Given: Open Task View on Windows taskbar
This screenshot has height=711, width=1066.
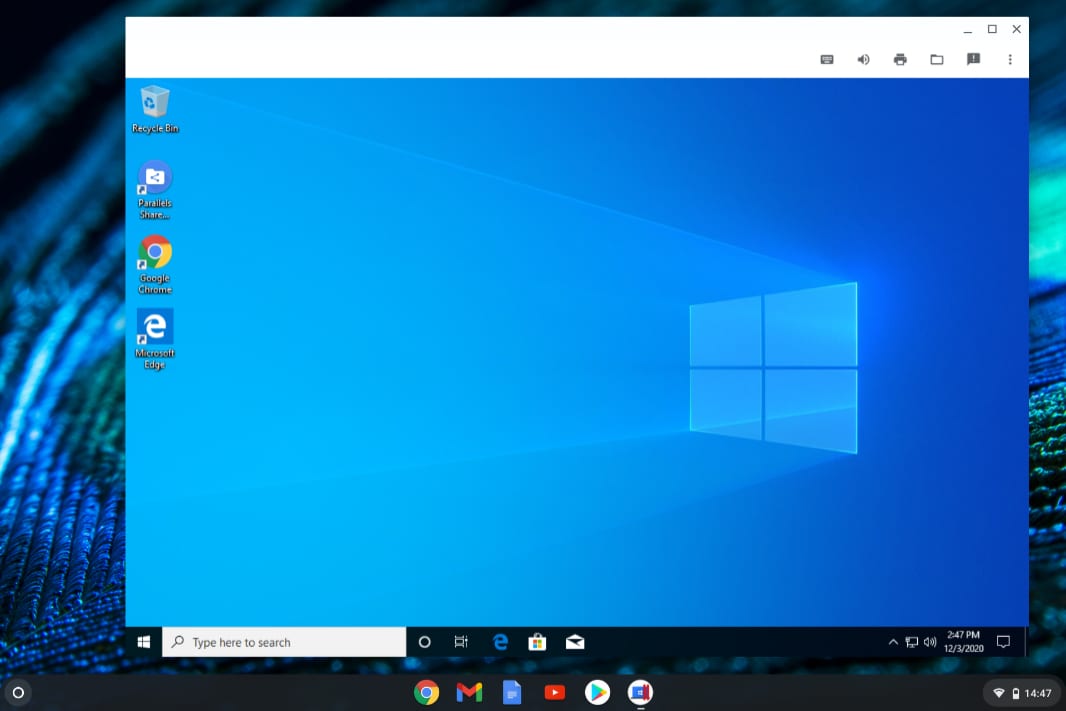Looking at the screenshot, I should 461,642.
